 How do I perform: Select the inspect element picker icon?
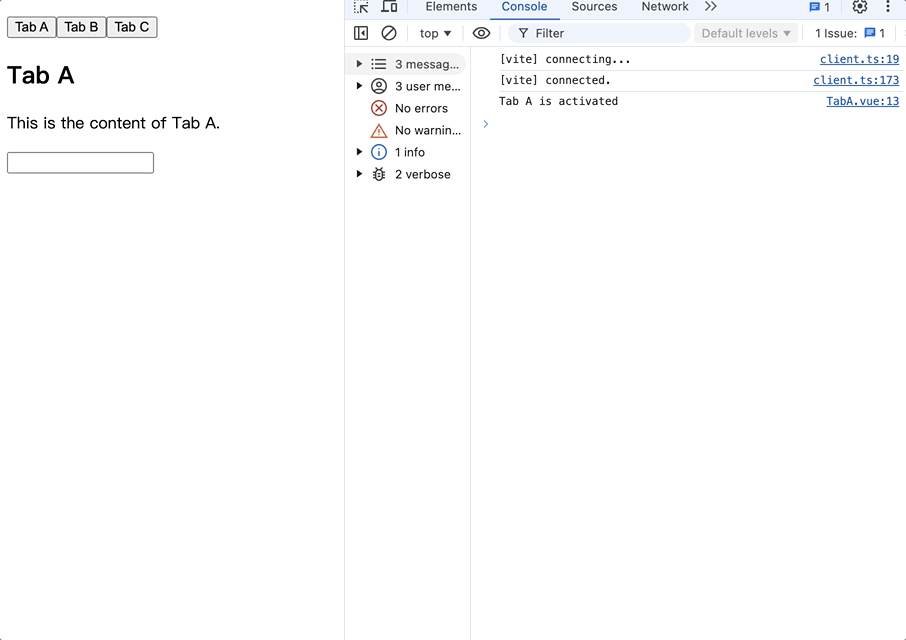361,7
